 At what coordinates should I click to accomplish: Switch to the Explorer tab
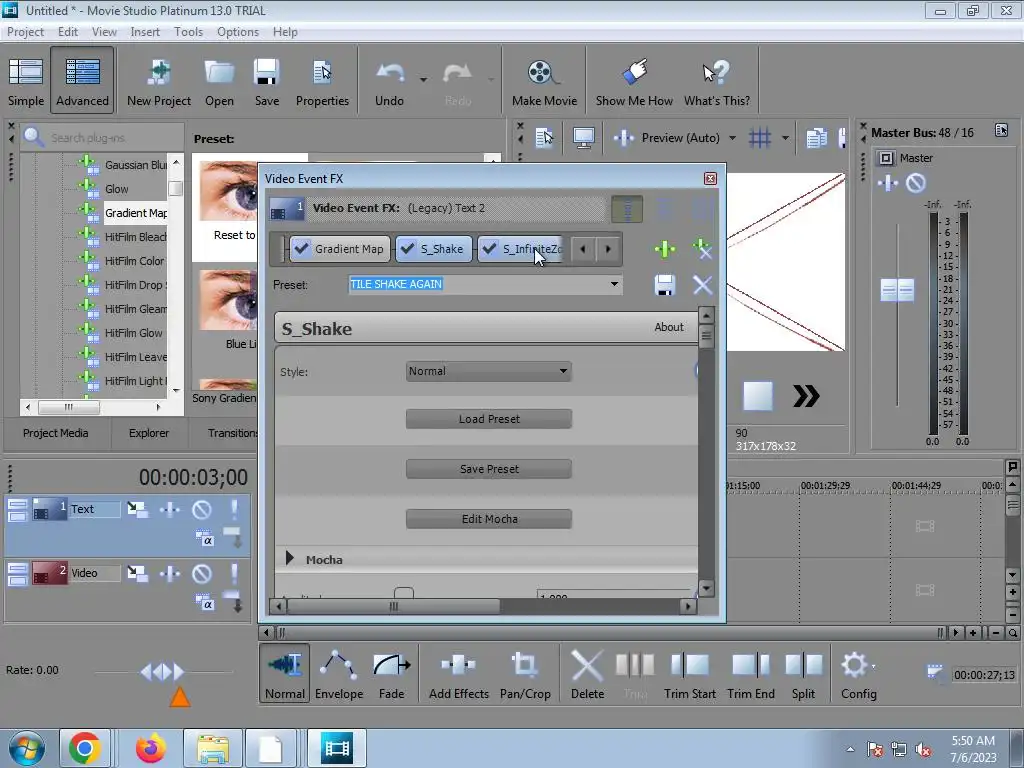click(149, 433)
